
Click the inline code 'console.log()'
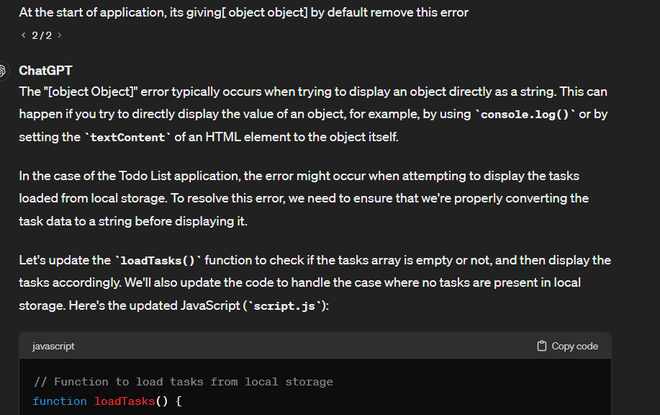524,114
